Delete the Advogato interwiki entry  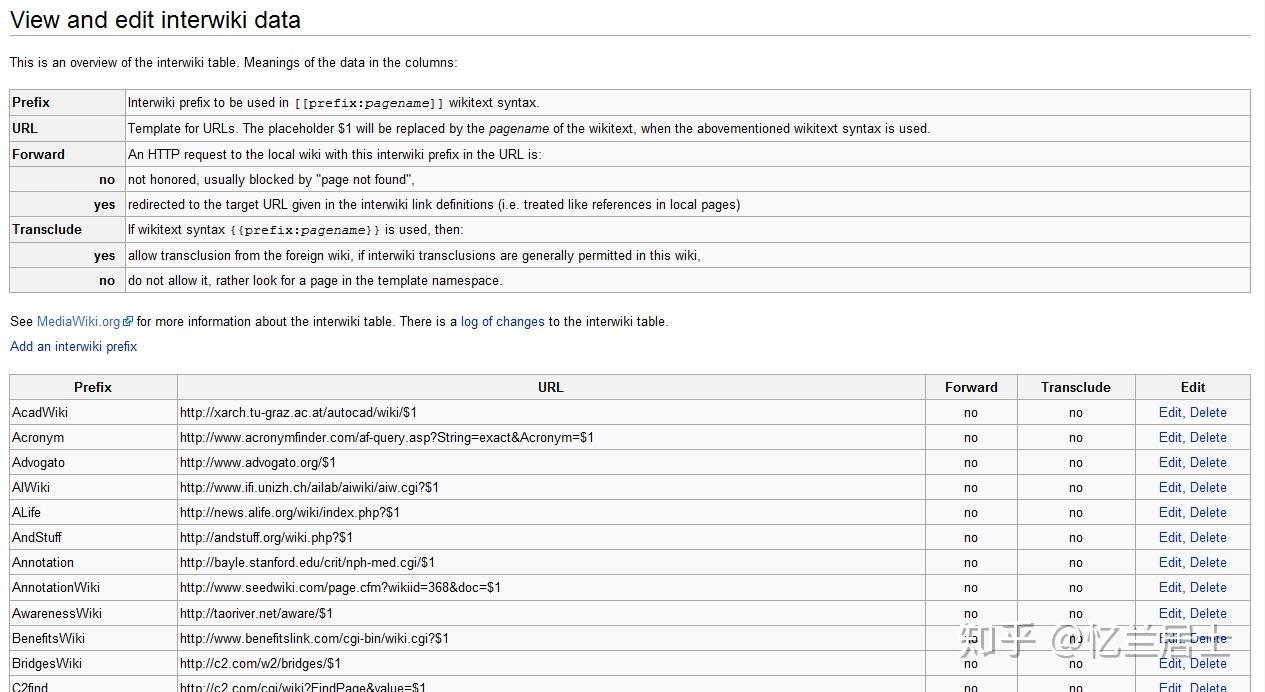click(1208, 462)
